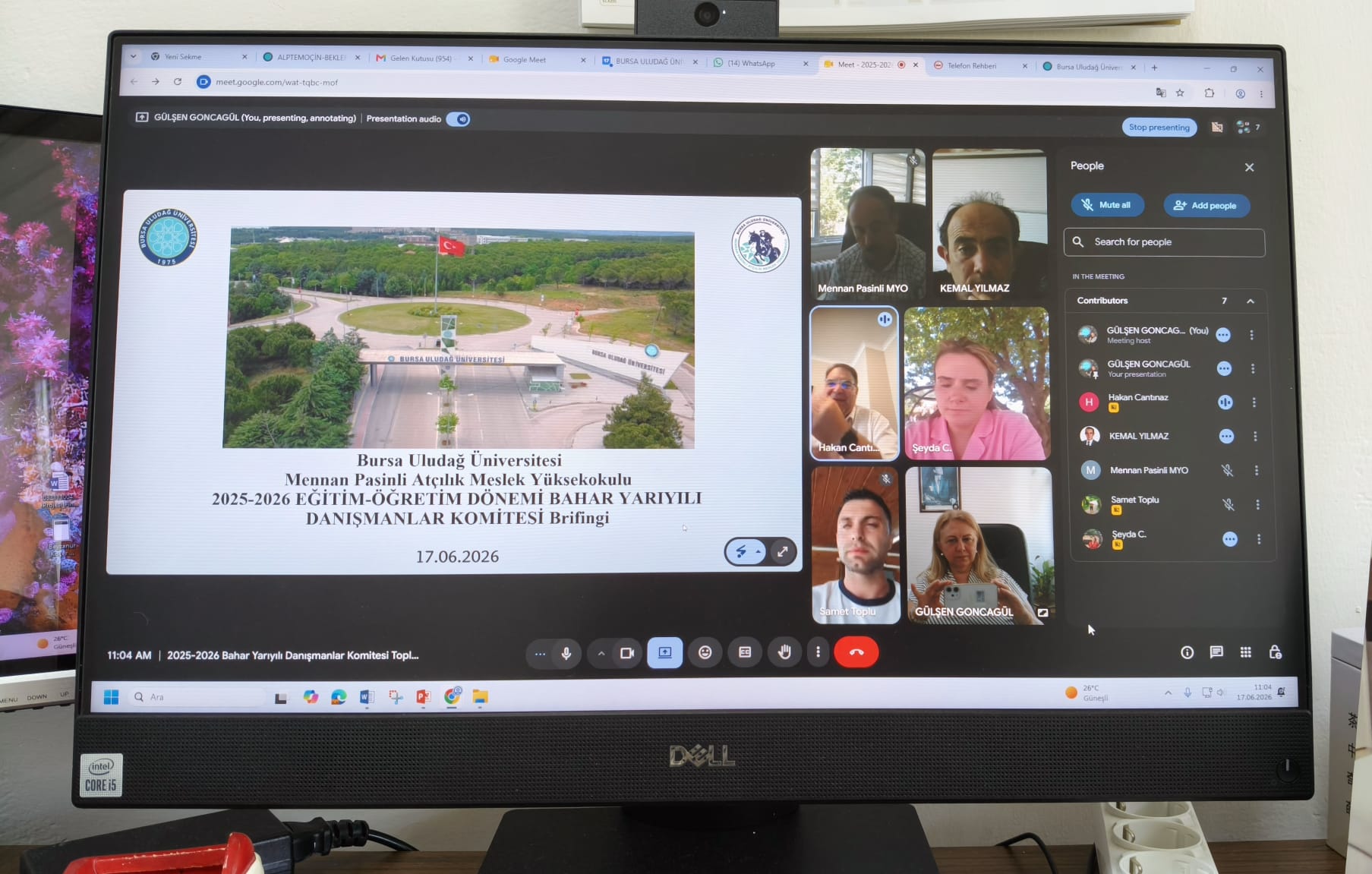Viewport: 1372px width, 874px height.
Task: Open the Windows Start menu
Action: pos(111,697)
